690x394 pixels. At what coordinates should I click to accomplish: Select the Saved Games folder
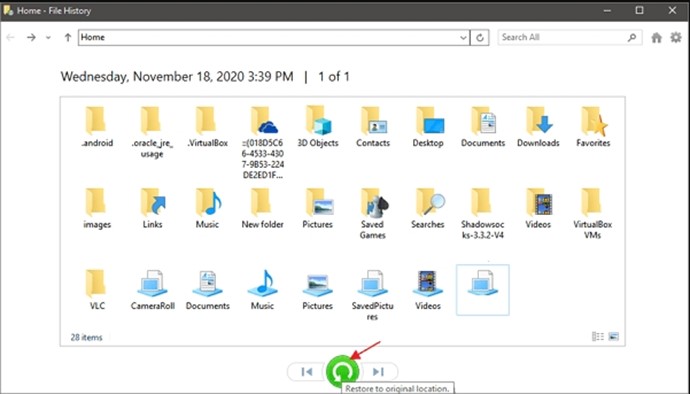coord(372,214)
